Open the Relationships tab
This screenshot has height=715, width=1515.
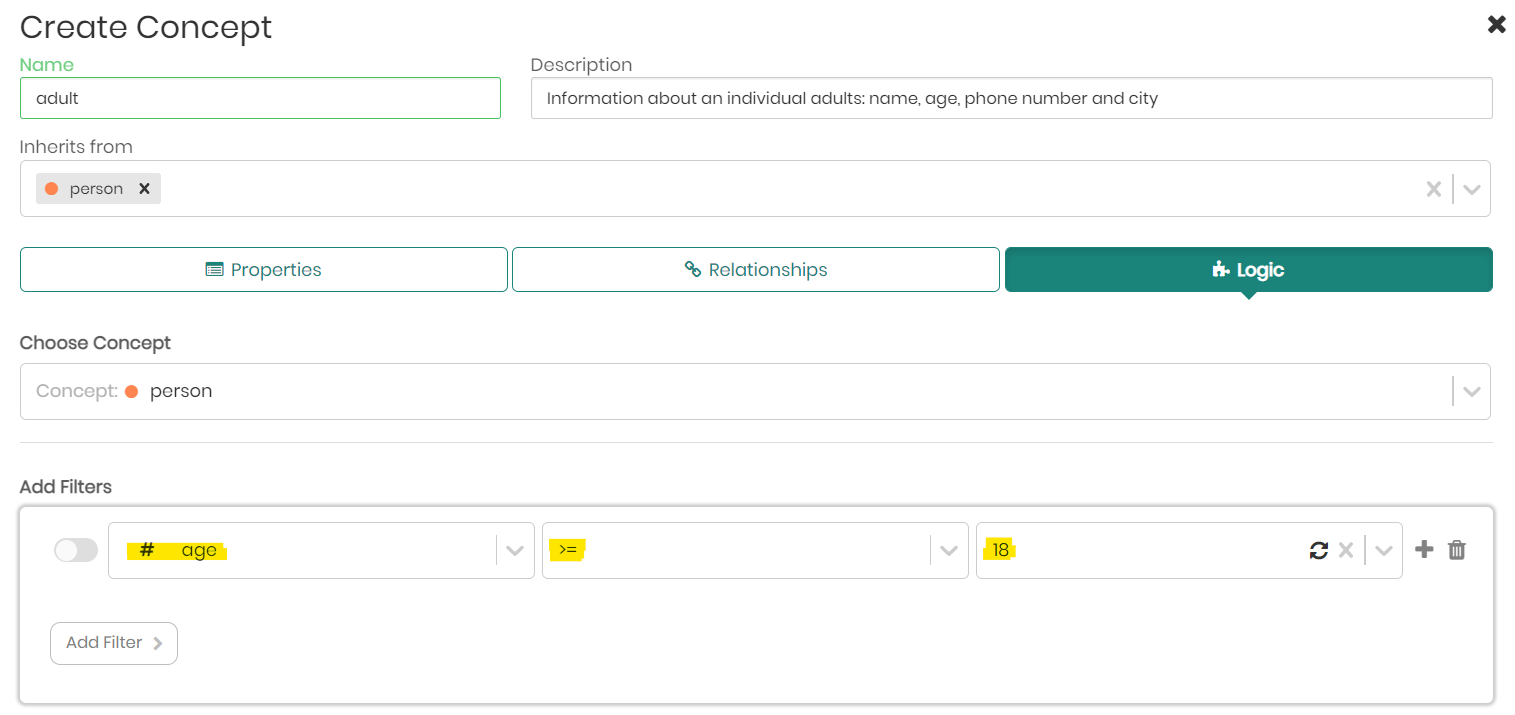point(756,270)
